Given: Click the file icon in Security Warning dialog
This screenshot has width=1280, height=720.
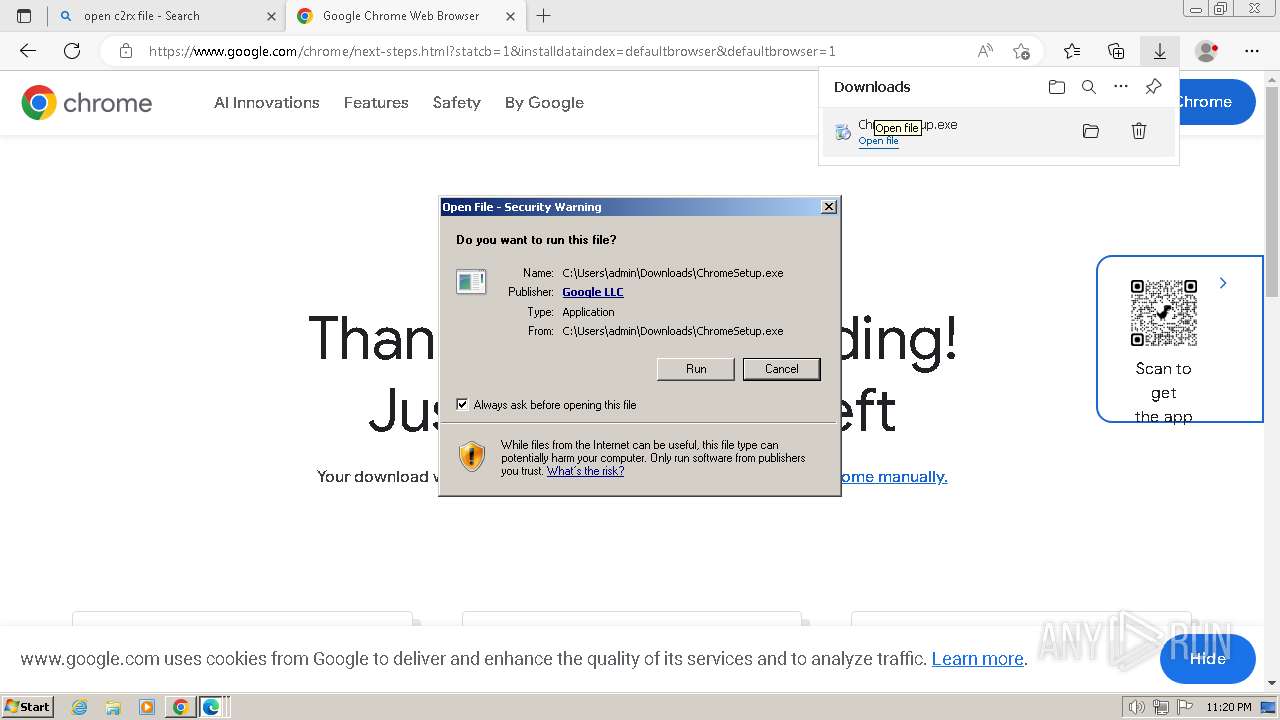Looking at the screenshot, I should pos(471,283).
